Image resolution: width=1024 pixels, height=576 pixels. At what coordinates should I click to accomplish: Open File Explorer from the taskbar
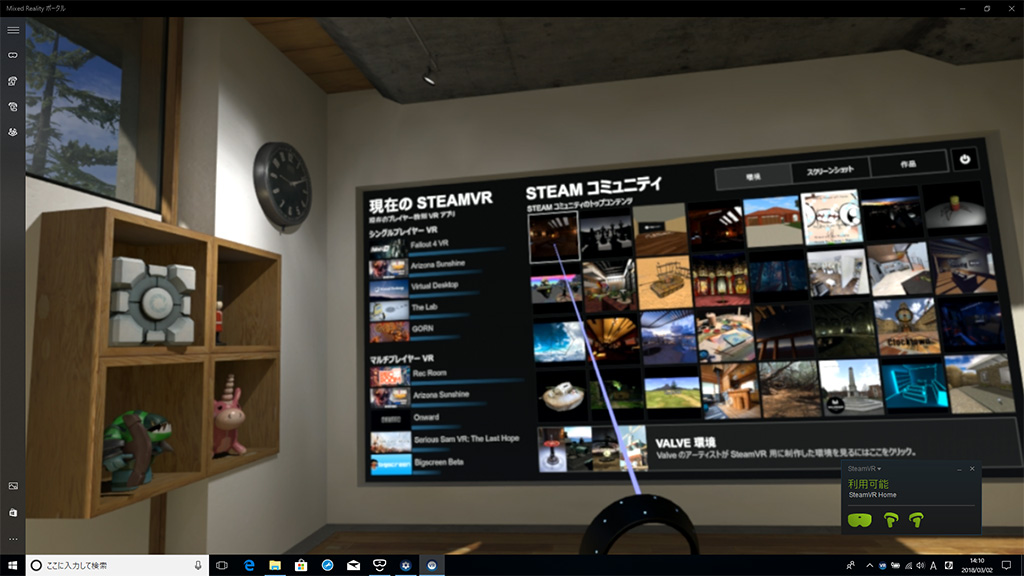tap(275, 566)
